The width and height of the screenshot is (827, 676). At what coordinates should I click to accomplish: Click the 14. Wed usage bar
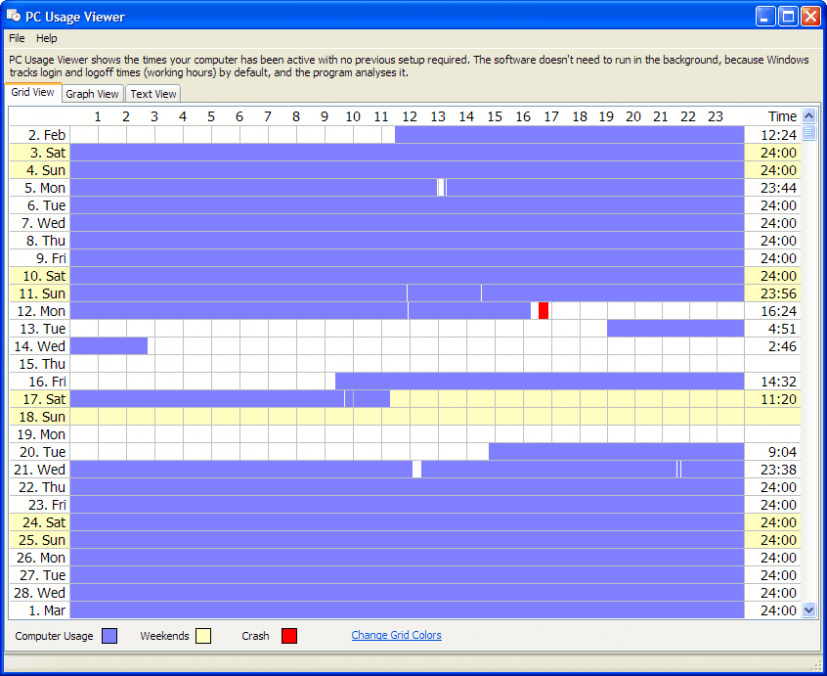coord(109,346)
